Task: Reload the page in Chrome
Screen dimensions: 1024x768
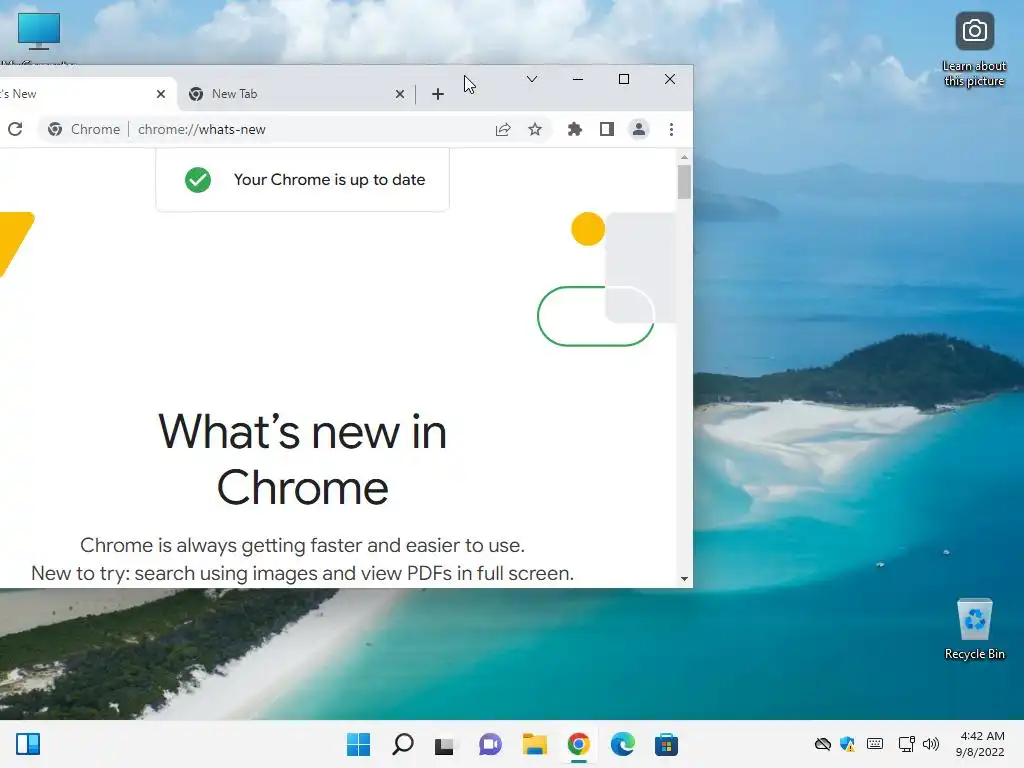Action: tap(15, 129)
